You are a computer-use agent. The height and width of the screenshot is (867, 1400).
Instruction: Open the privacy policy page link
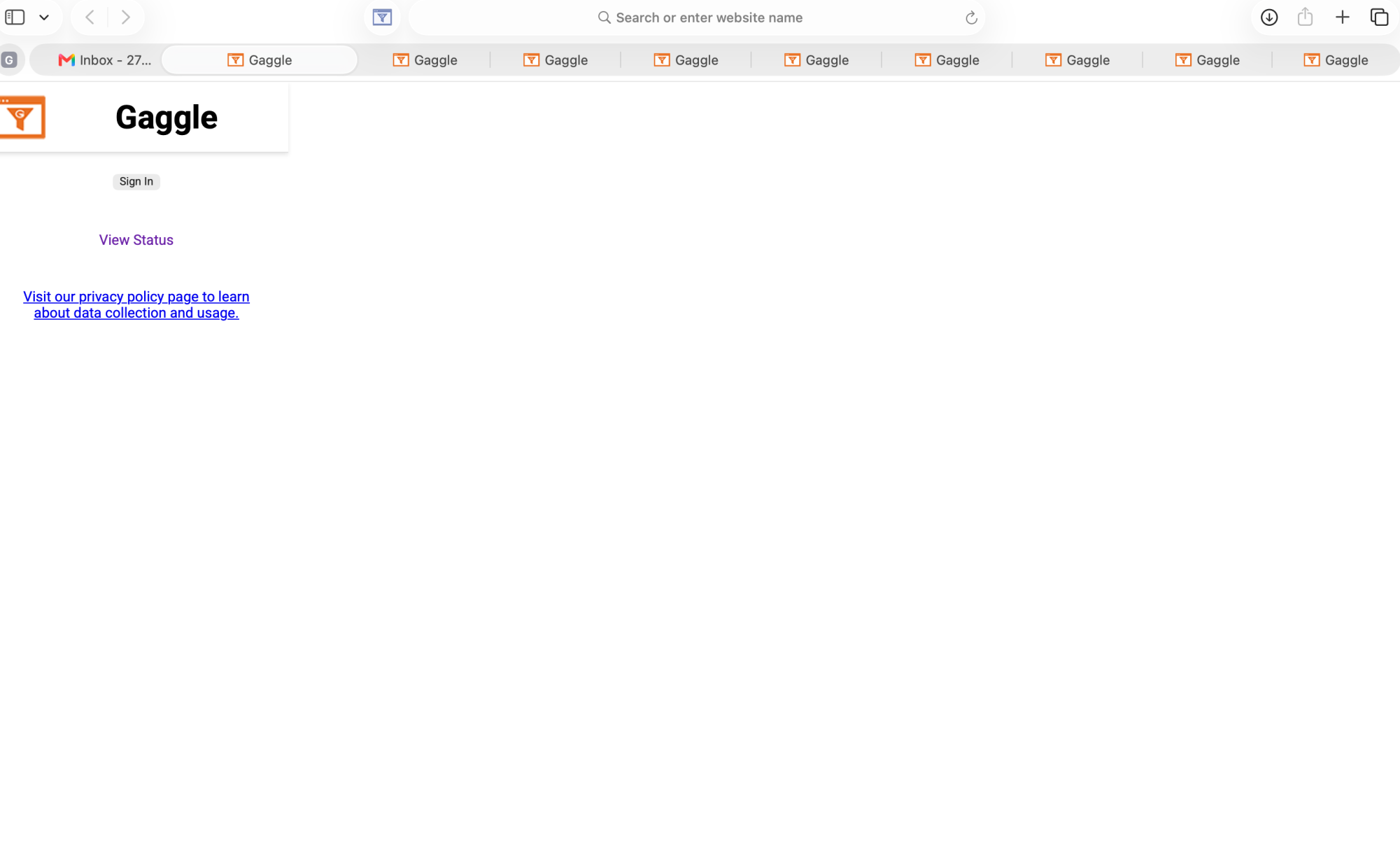point(136,305)
